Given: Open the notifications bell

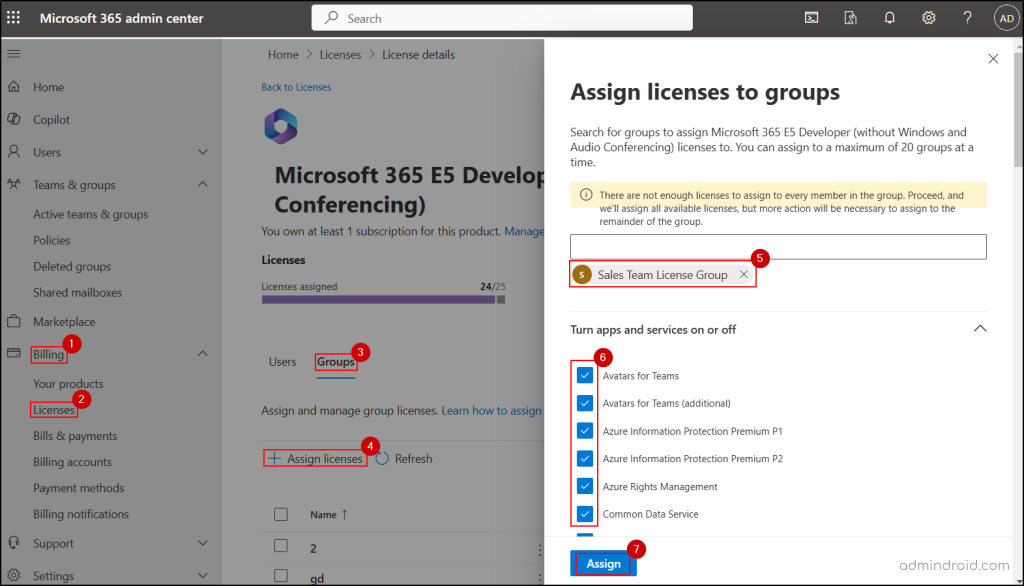Looking at the screenshot, I should point(889,17).
